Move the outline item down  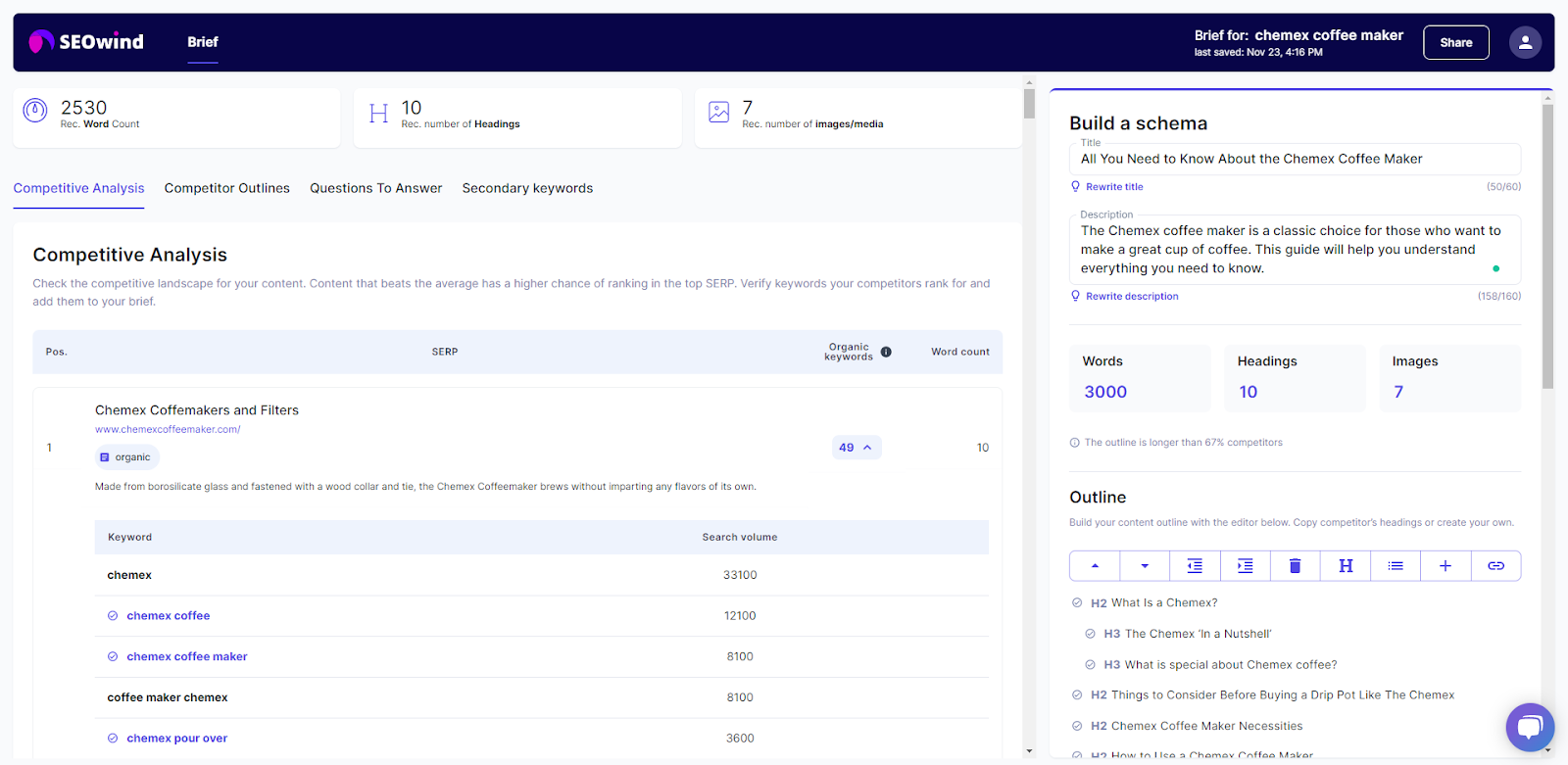click(1145, 566)
